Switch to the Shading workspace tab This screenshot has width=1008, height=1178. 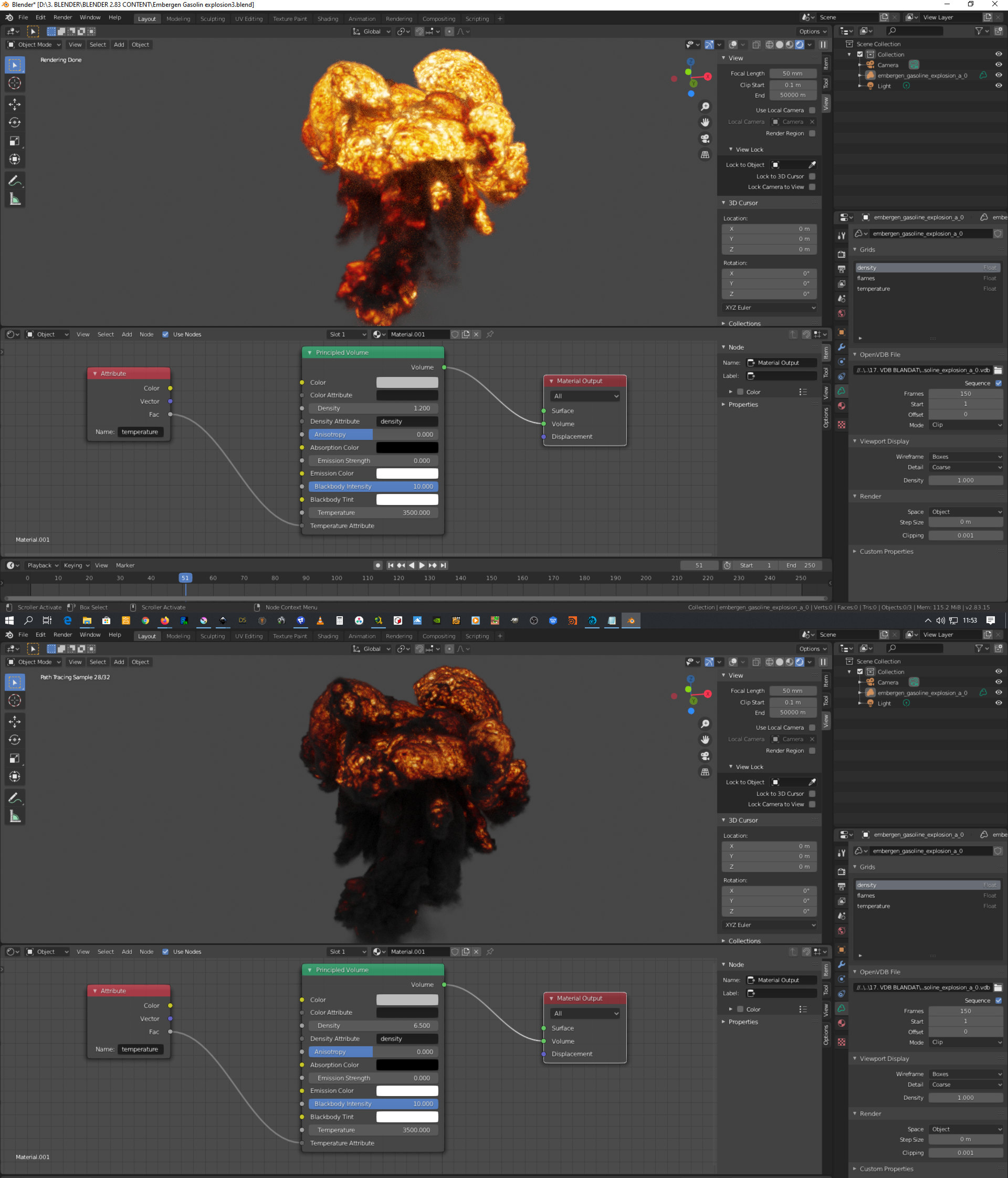328,18
